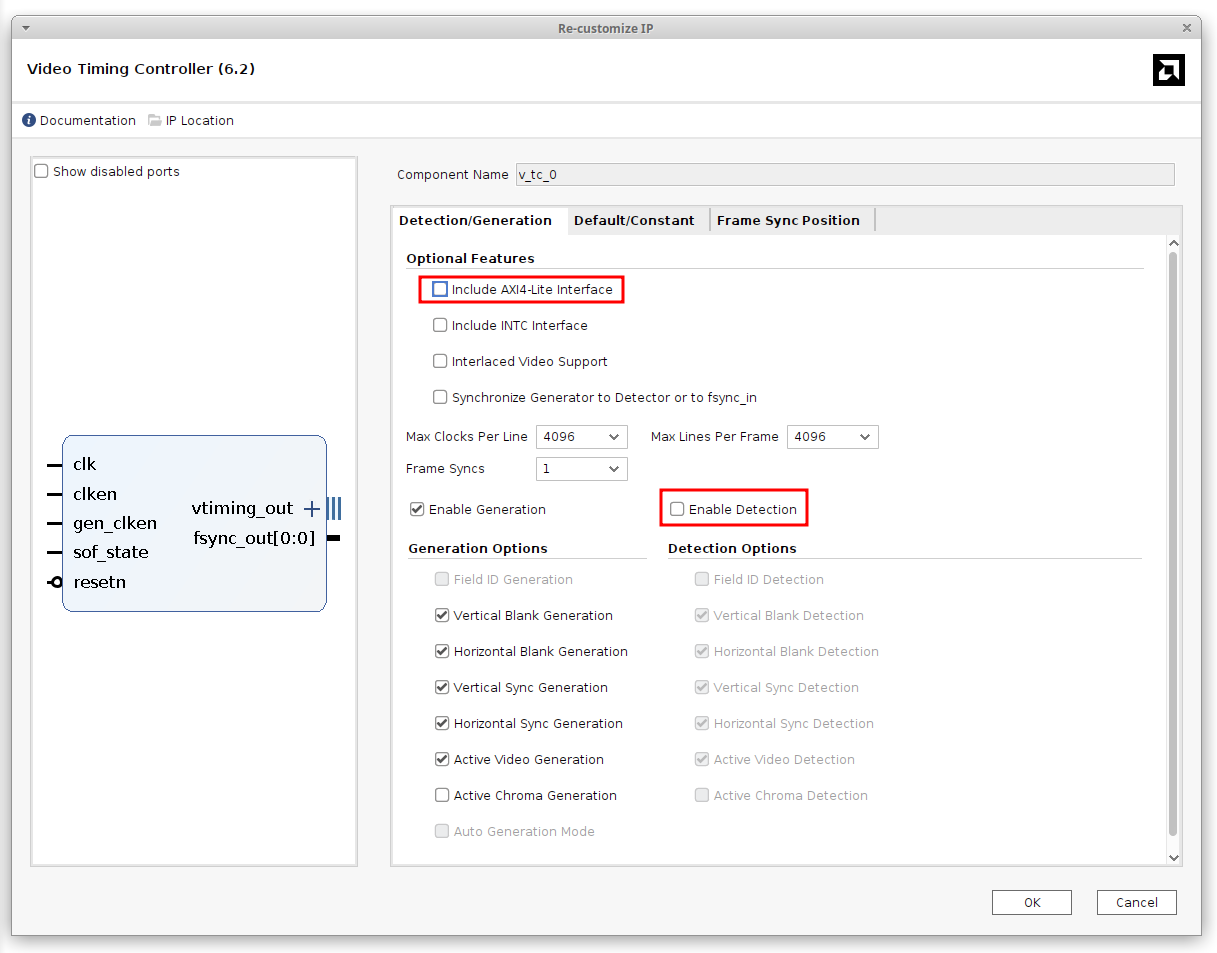This screenshot has width=1217, height=953.
Task: Click the scrollbar down arrow
Action: tap(1174, 858)
